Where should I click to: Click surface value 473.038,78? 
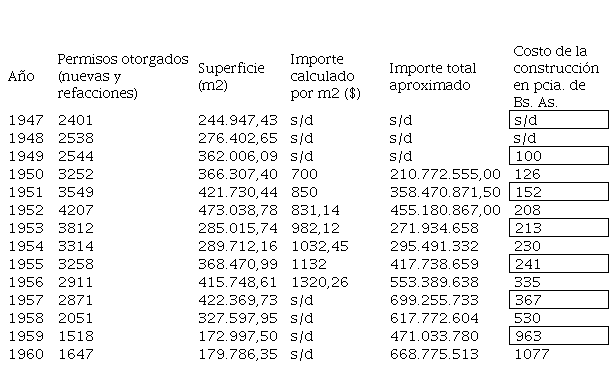pos(238,210)
